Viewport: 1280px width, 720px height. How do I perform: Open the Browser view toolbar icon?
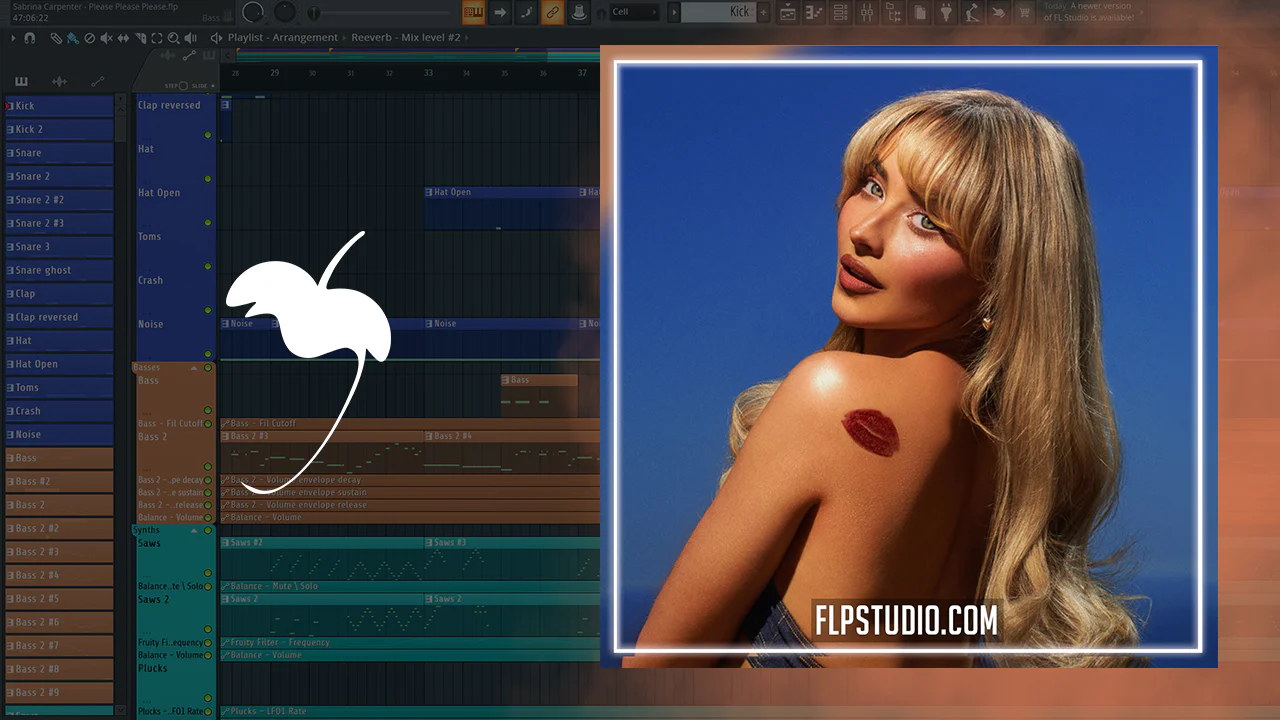pyautogui.click(x=892, y=12)
